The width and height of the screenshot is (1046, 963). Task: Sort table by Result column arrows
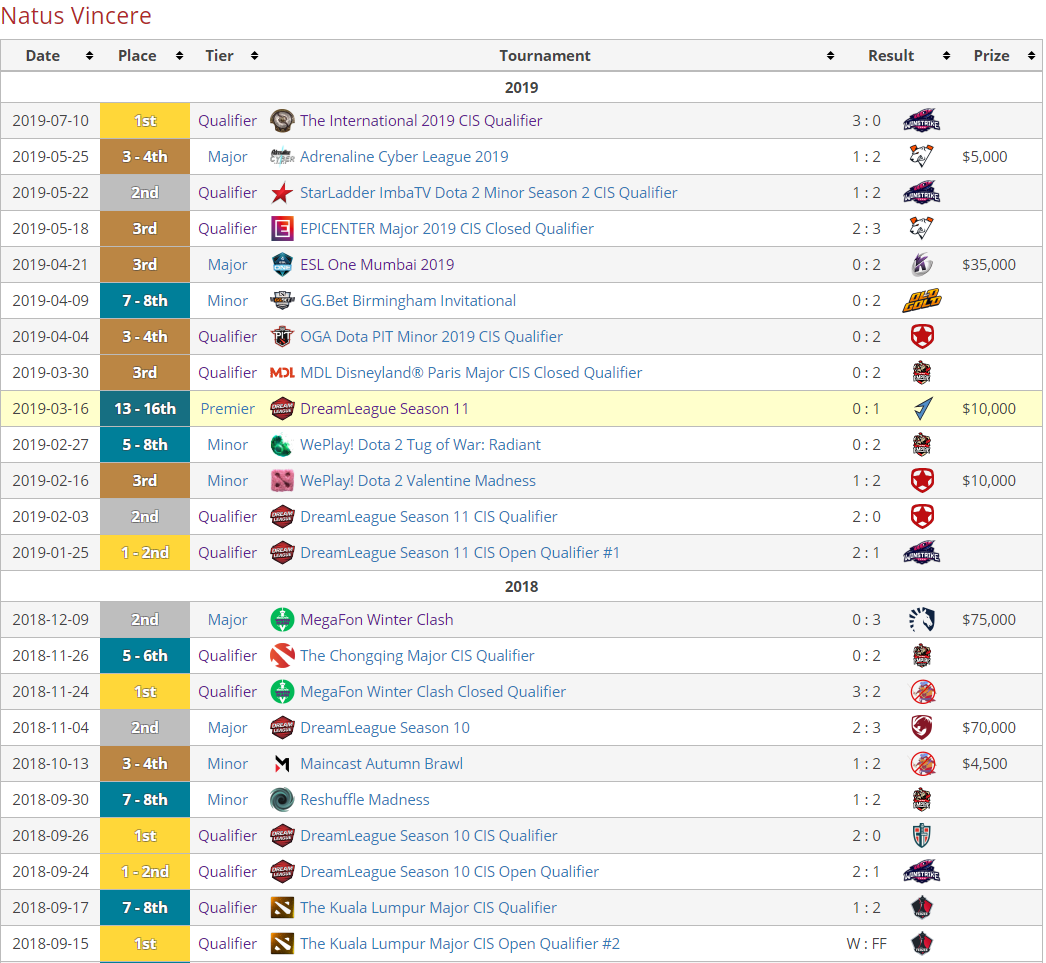click(947, 56)
